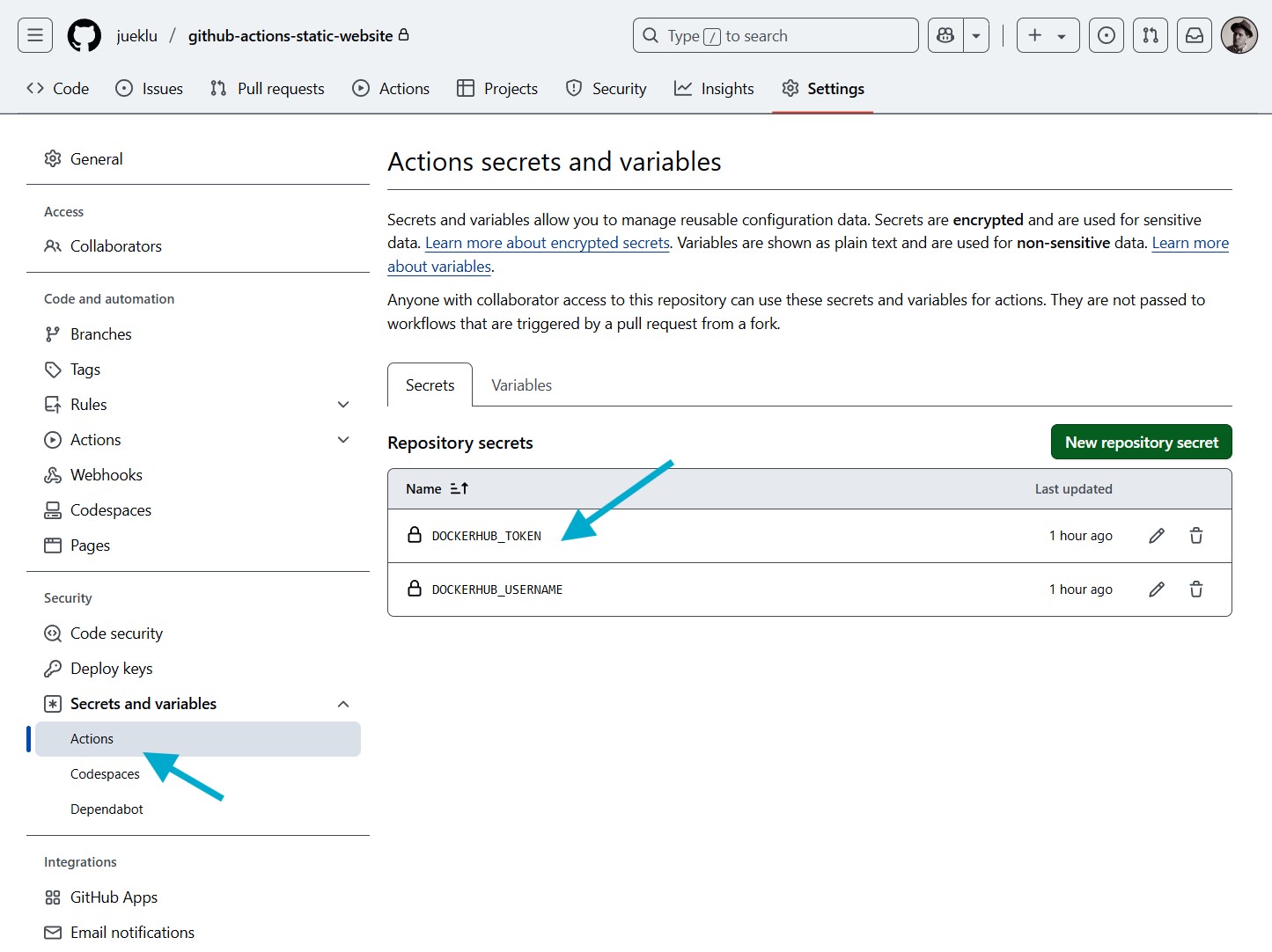Expand the Rules sidebar section
This screenshot has width=1272, height=952.
click(x=343, y=405)
